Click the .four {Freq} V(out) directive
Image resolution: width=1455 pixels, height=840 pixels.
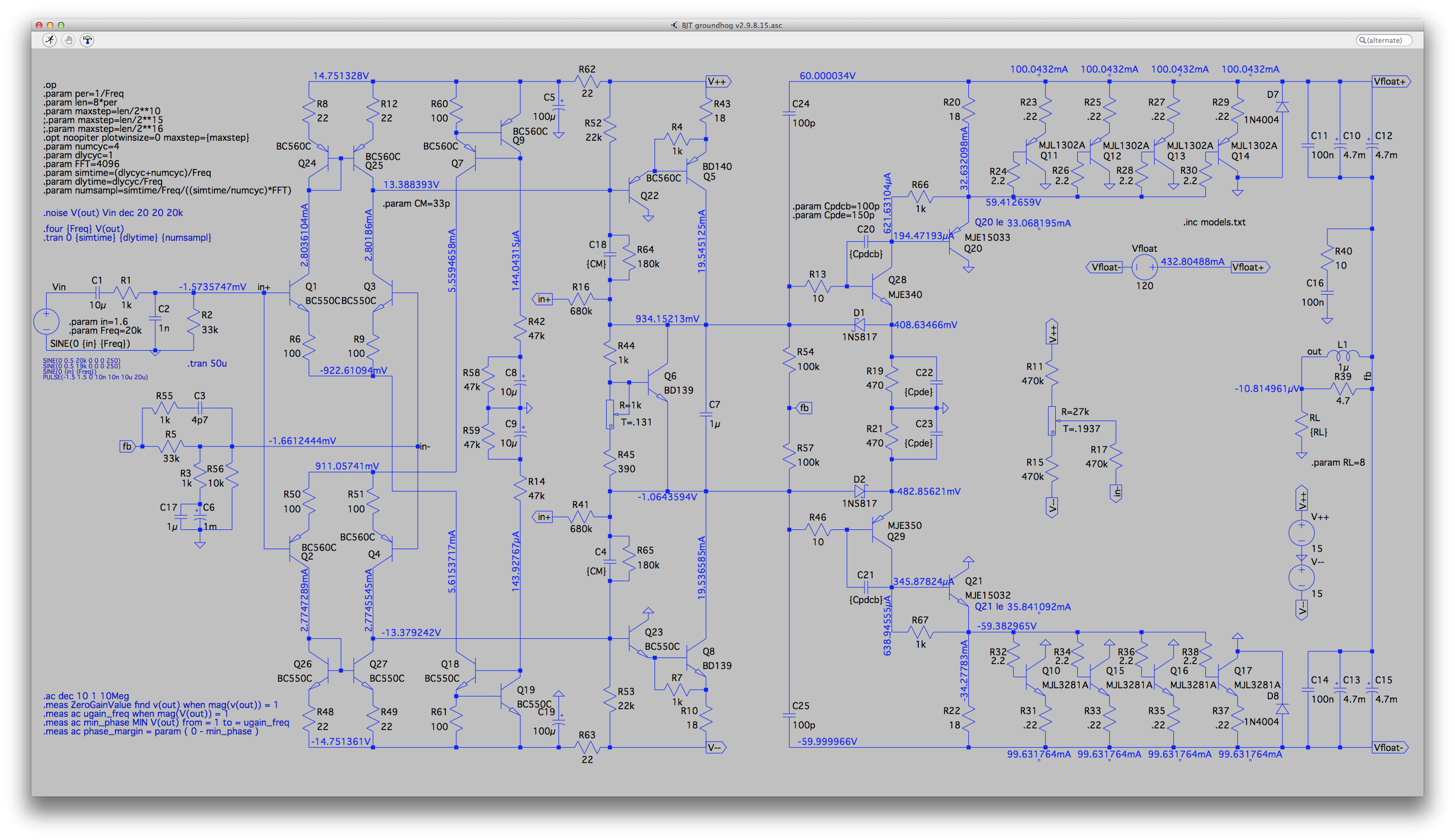pyautogui.click(x=84, y=229)
